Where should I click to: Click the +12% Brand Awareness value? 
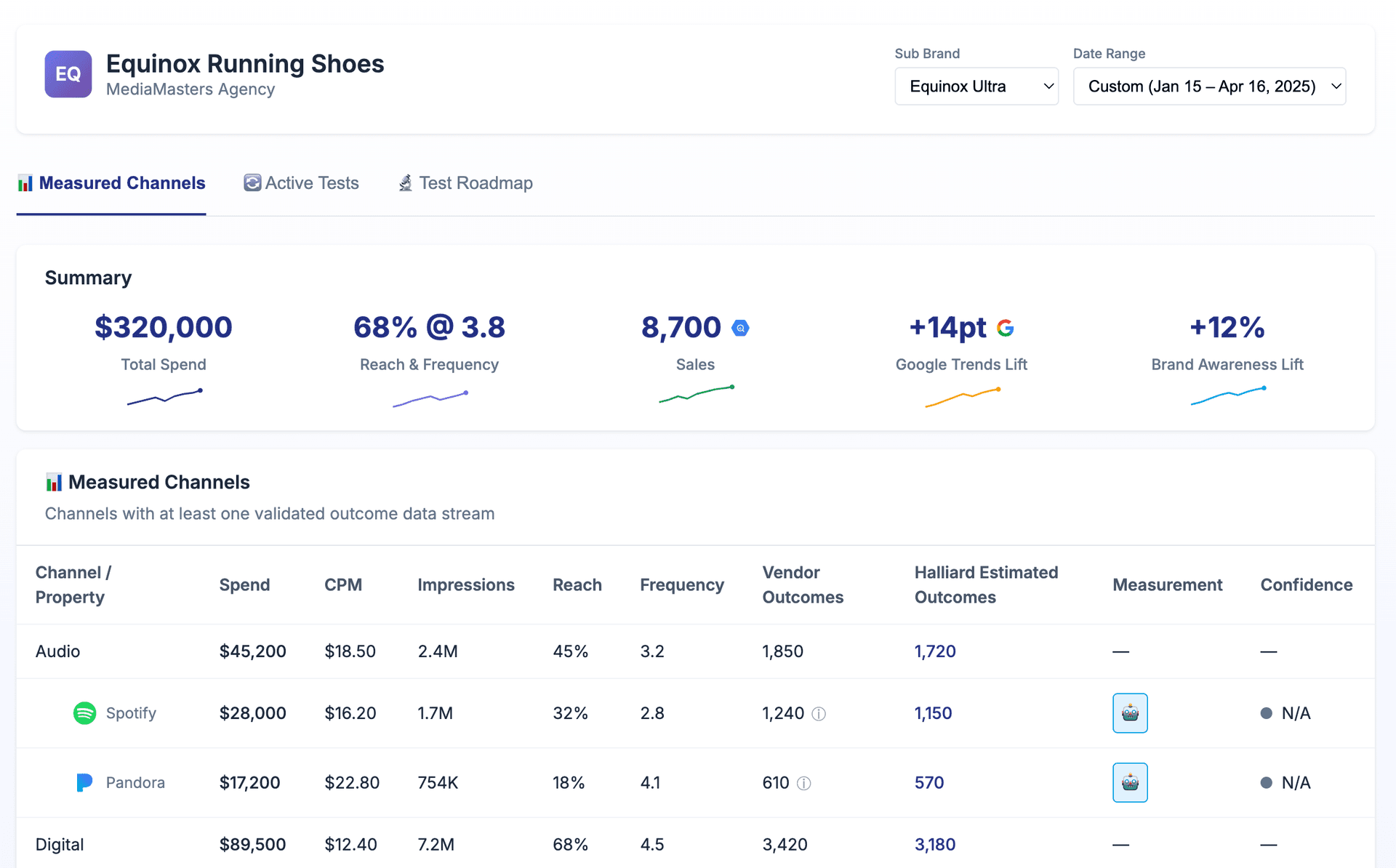(1227, 328)
